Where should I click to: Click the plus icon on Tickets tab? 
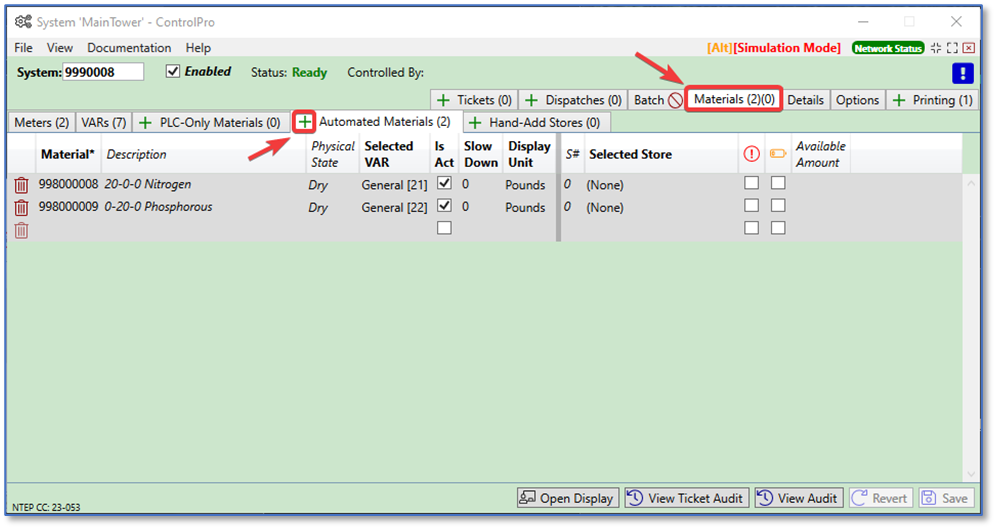[445, 100]
